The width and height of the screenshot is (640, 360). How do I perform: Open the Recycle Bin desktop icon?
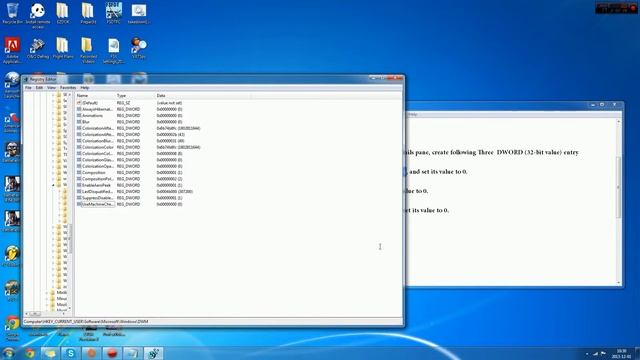12,13
